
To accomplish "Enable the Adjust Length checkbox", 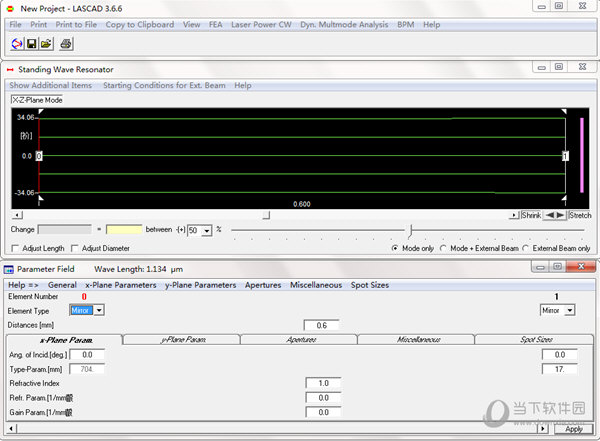I will 15,248.
